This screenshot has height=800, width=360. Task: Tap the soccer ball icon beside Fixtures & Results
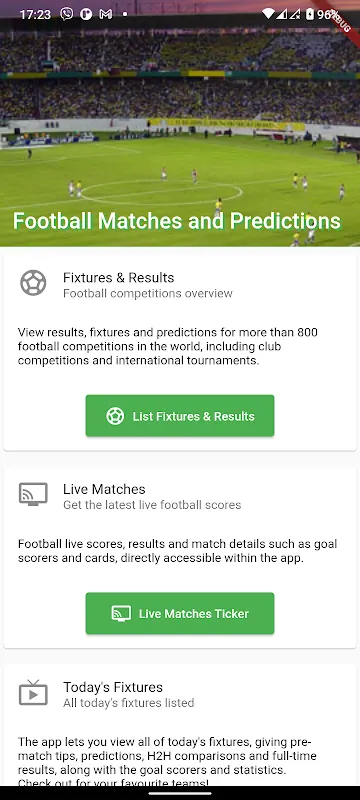pyautogui.click(x=33, y=283)
